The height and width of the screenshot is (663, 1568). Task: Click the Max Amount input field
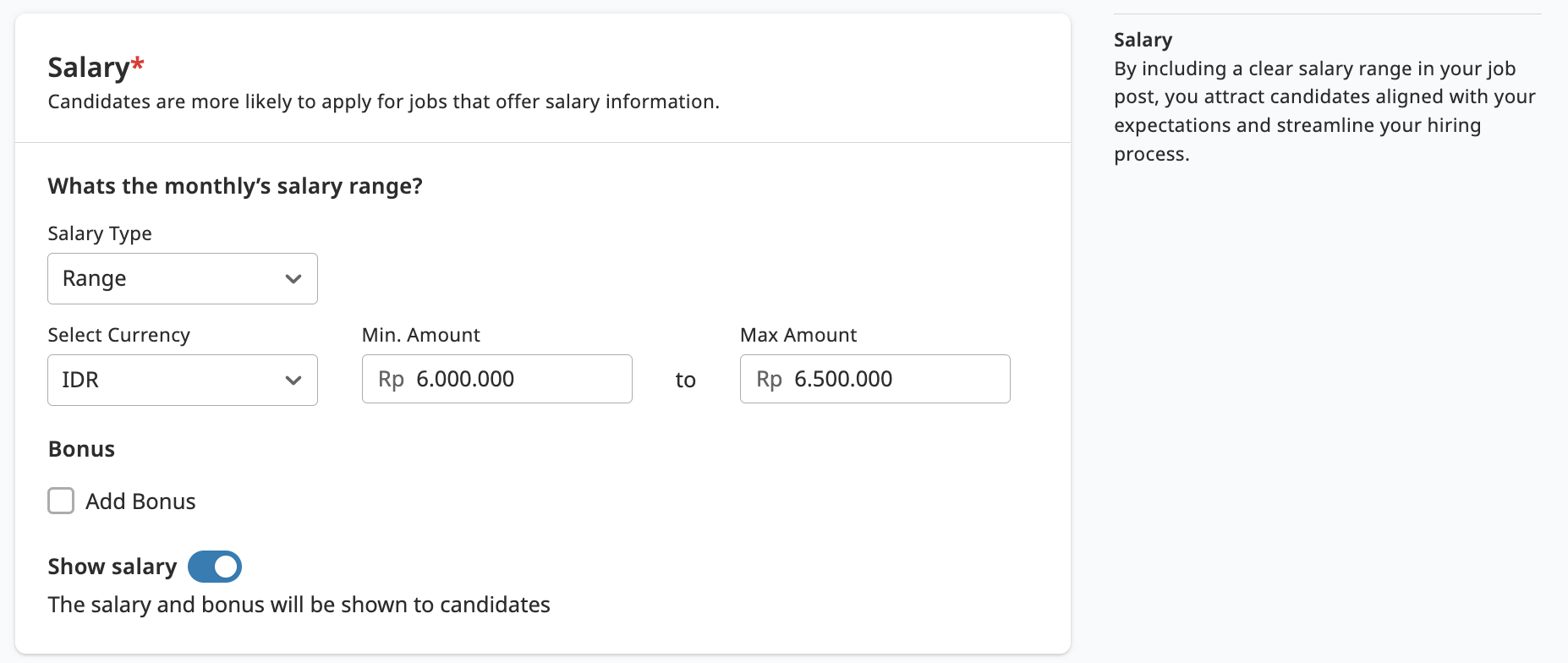875,379
